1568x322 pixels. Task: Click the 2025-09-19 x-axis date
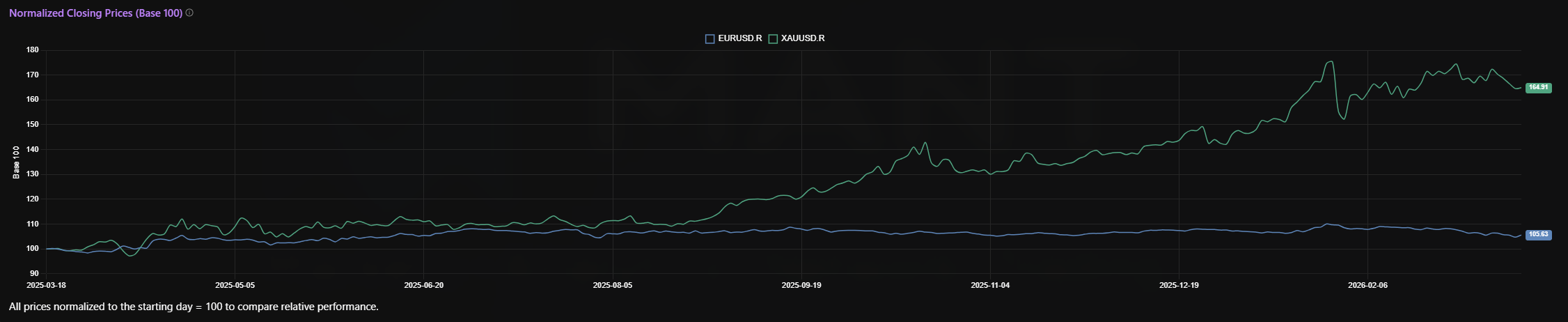coord(801,285)
